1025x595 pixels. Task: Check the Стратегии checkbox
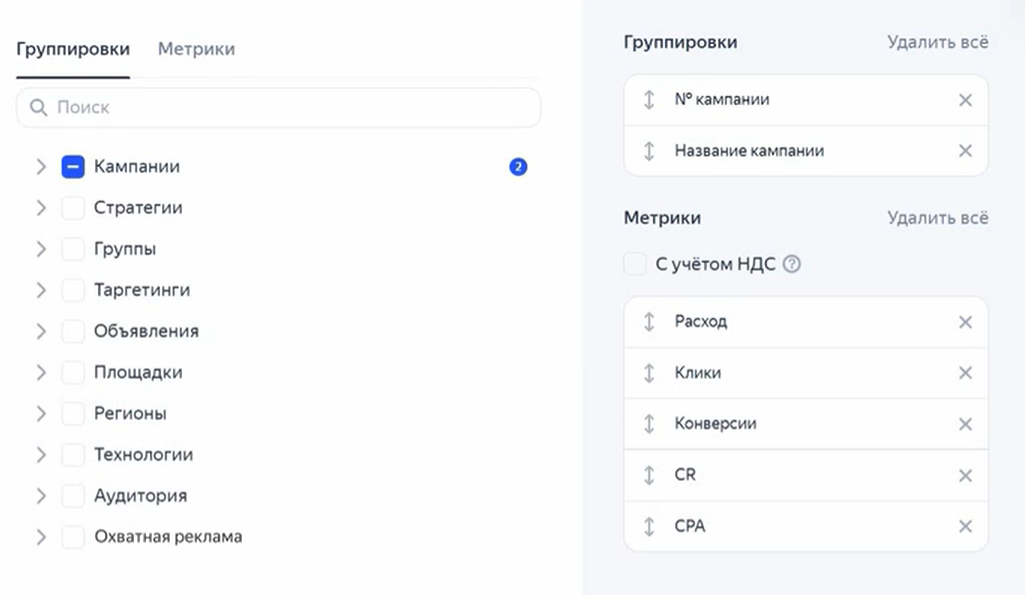click(x=73, y=208)
